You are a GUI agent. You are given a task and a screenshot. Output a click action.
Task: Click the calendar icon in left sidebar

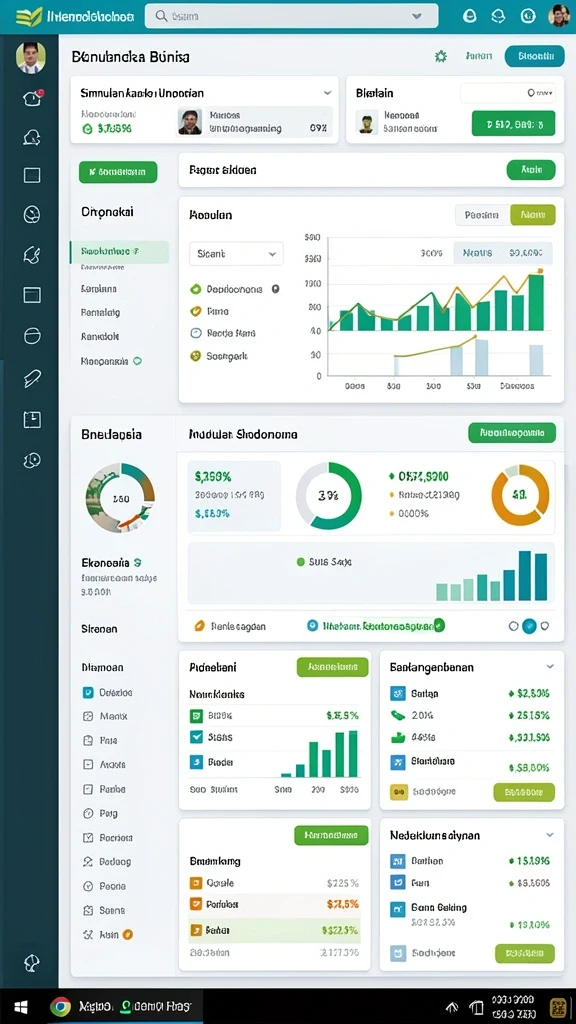[32, 419]
